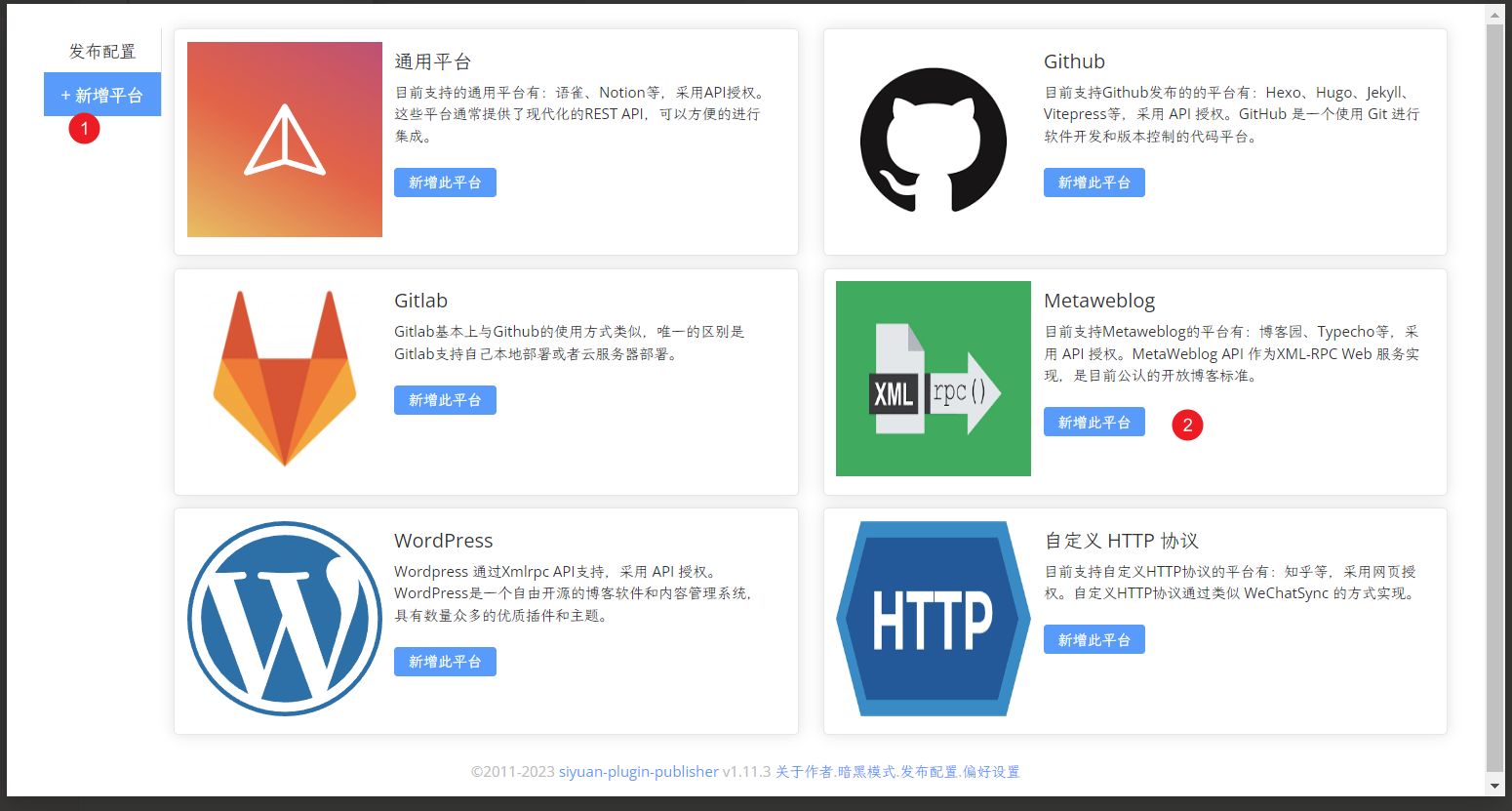Add the Github platform via 新增此平台
Image resolution: width=1512 pixels, height=811 pixels.
(x=1094, y=182)
